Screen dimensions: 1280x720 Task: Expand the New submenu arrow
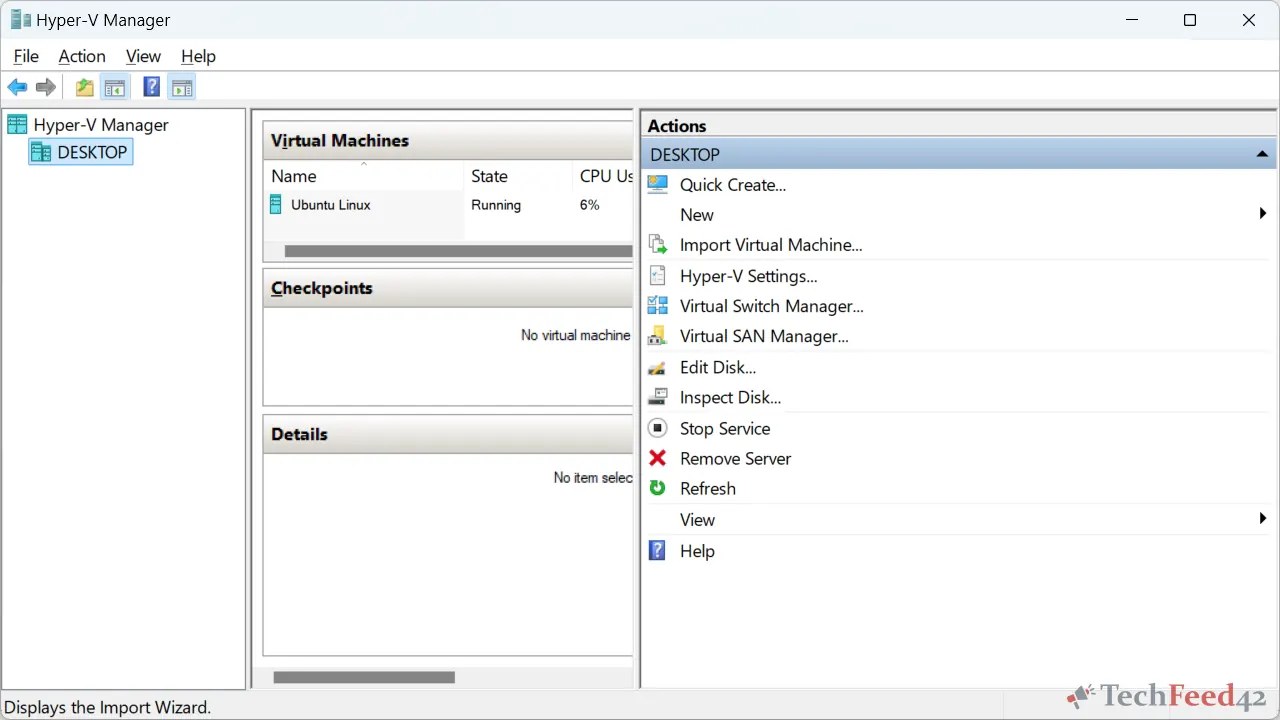pos(1263,214)
